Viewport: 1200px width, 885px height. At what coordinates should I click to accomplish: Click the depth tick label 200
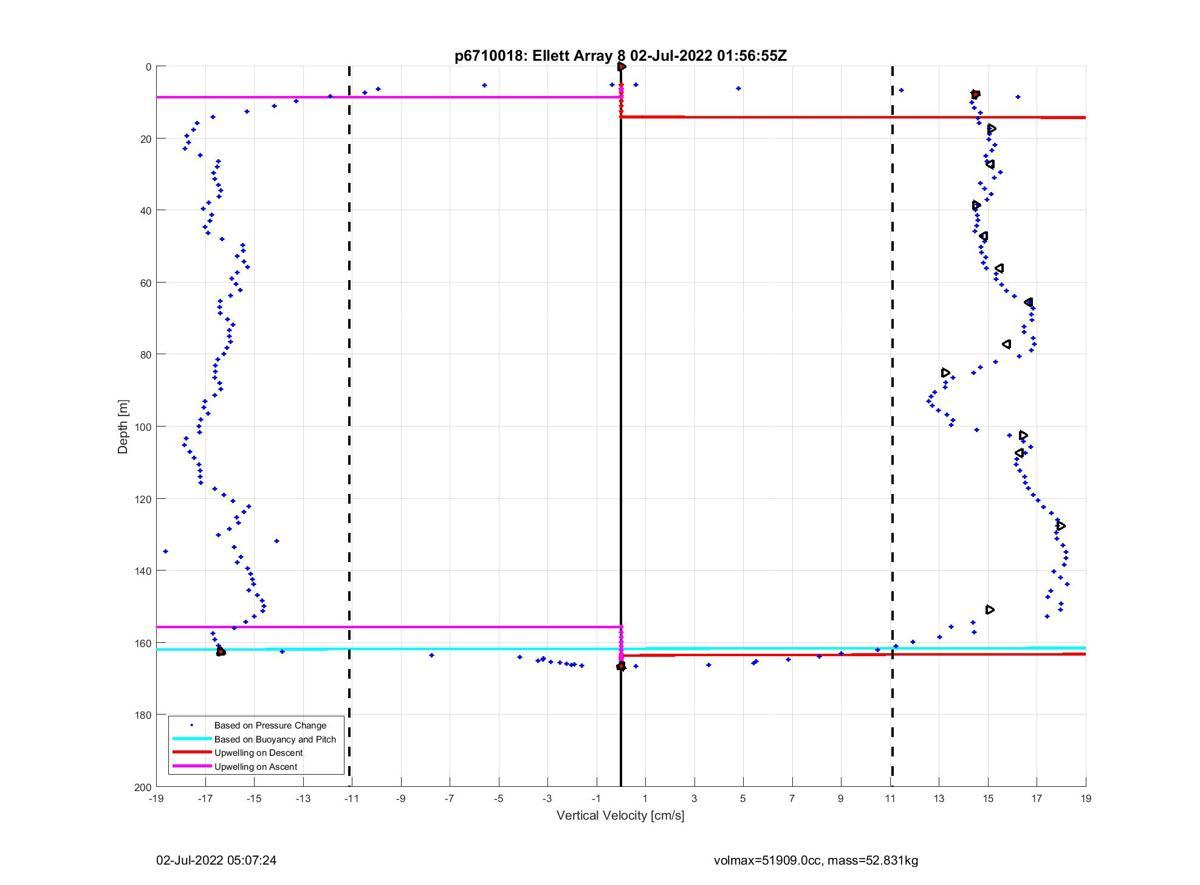[141, 787]
